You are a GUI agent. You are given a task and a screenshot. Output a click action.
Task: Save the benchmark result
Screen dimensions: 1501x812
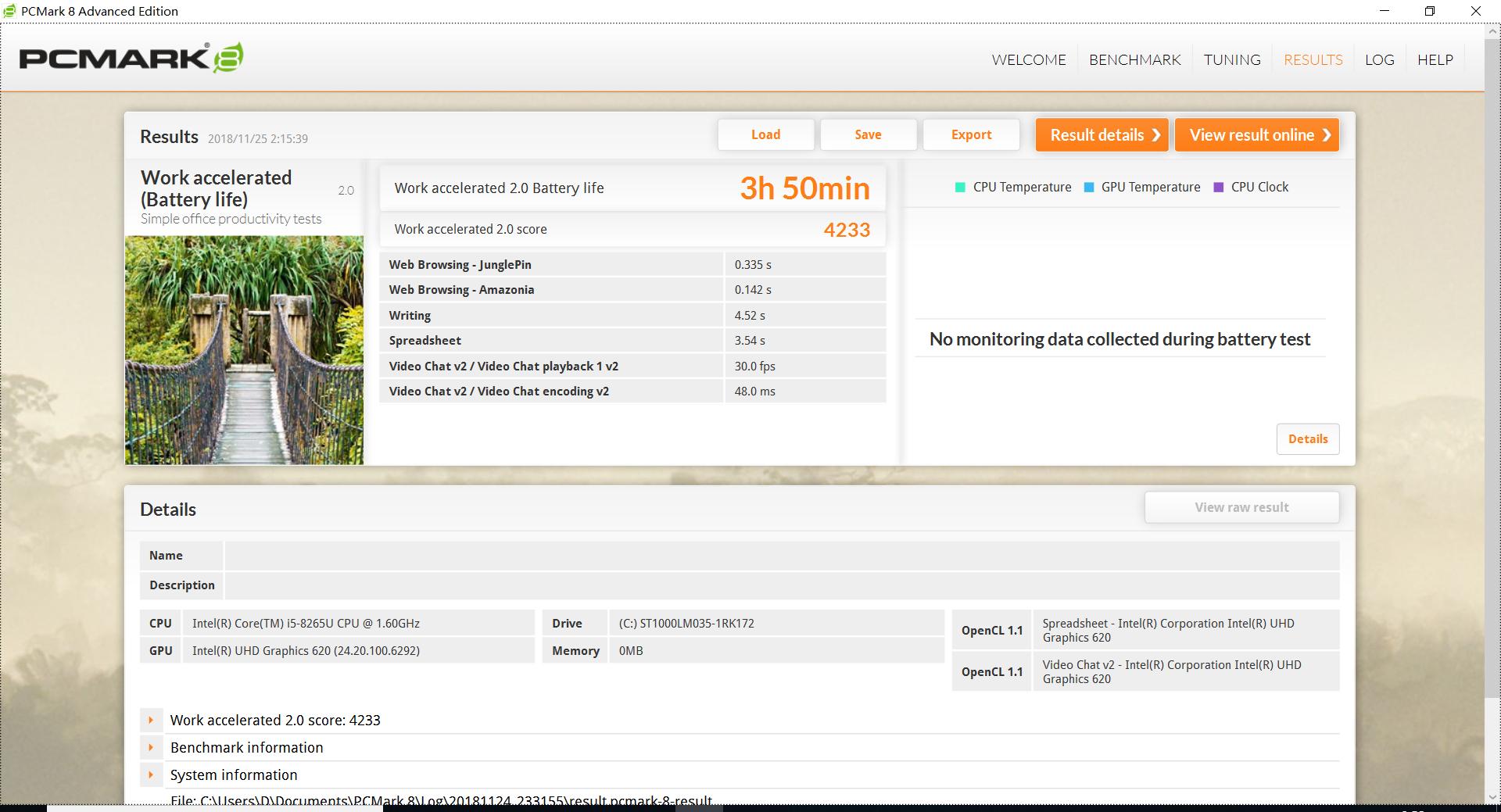(869, 134)
